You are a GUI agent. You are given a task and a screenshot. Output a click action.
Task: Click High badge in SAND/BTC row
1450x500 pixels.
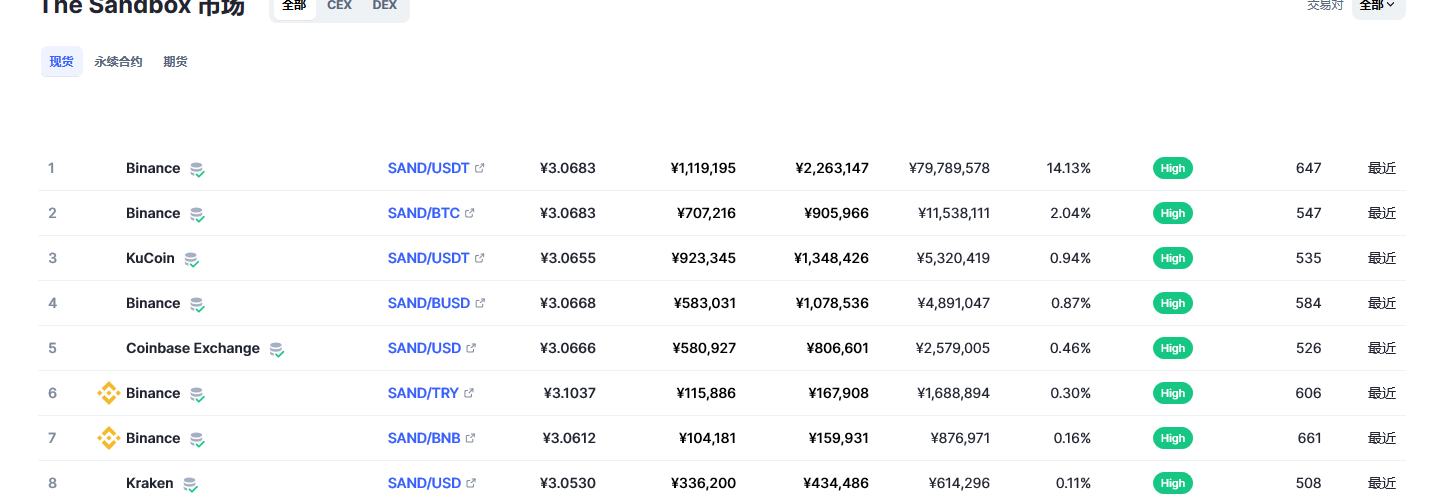1173,213
